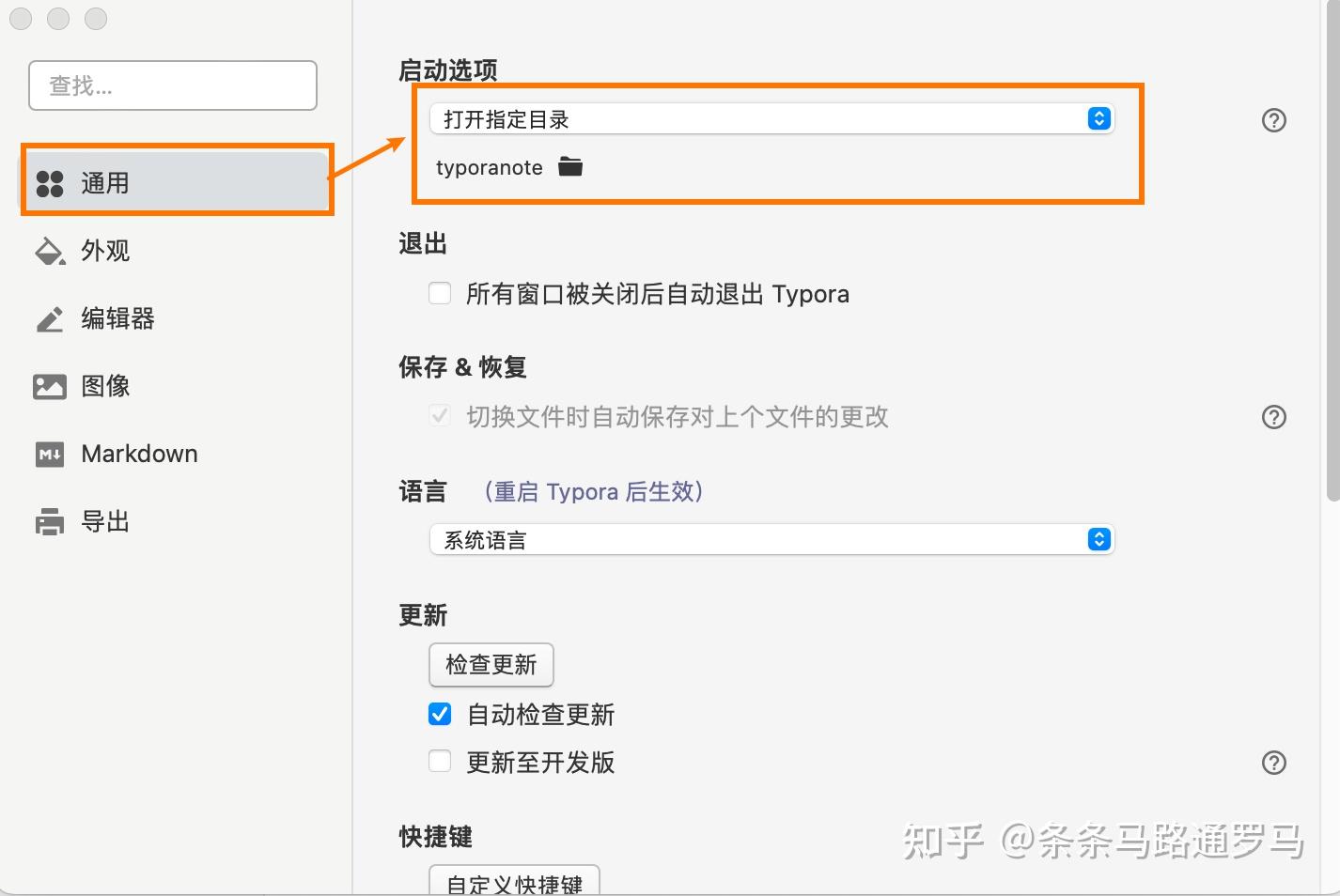
Task: Click the folder icon next to typoranote
Action: point(570,167)
